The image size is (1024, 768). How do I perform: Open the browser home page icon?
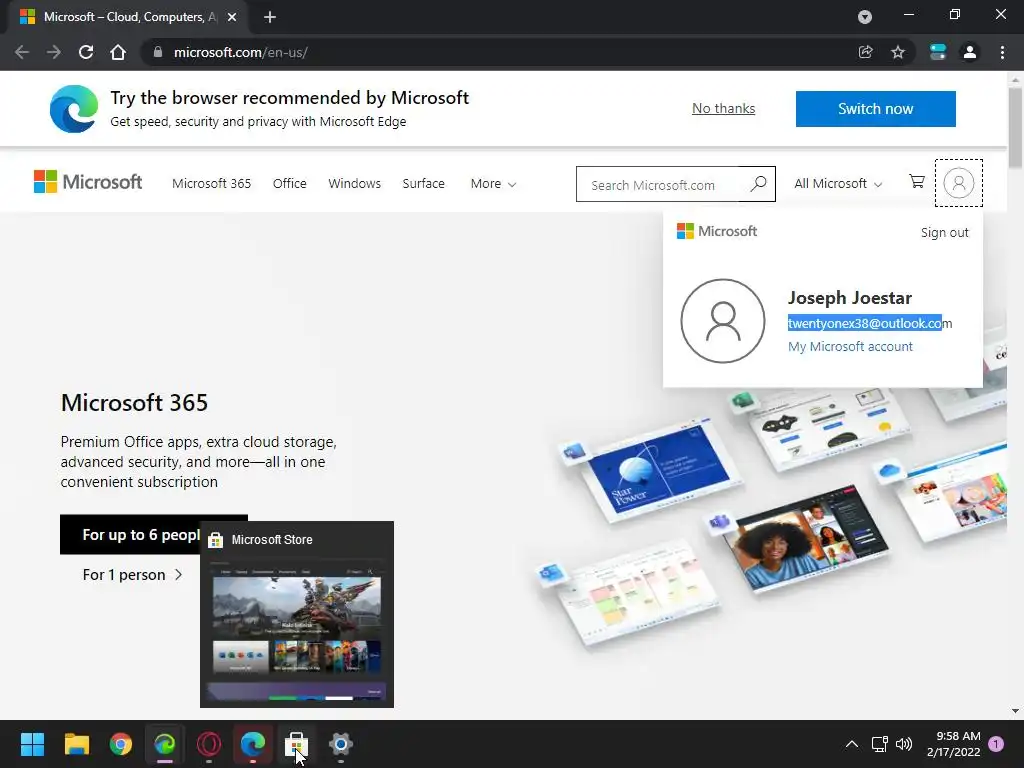pyautogui.click(x=118, y=52)
